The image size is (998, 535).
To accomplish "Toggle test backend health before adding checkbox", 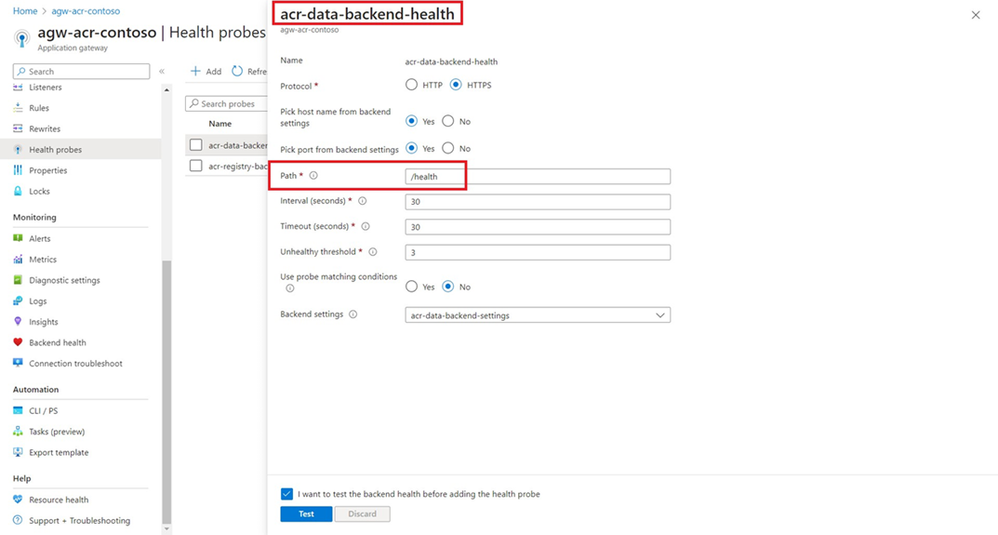I will click(x=287, y=494).
